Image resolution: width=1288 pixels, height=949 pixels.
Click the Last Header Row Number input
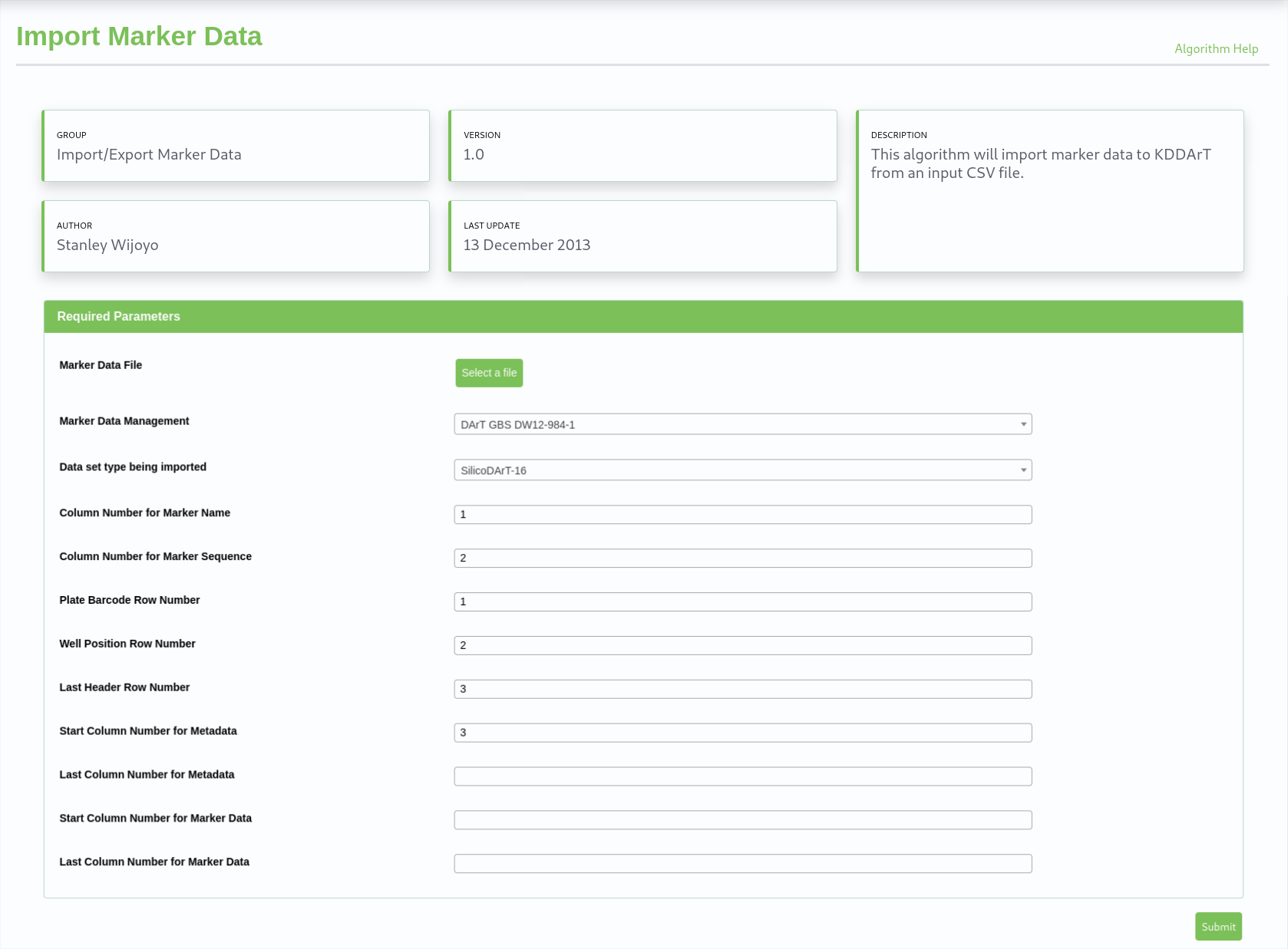tap(741, 689)
